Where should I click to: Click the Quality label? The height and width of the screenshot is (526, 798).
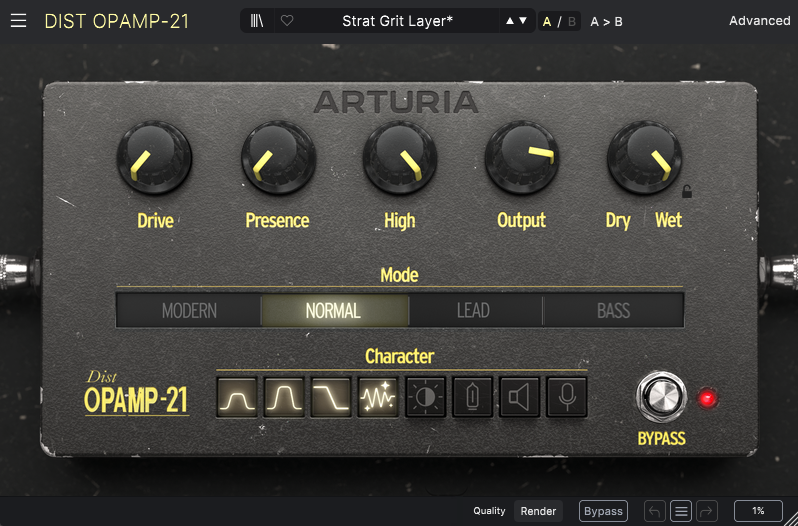pyautogui.click(x=489, y=511)
